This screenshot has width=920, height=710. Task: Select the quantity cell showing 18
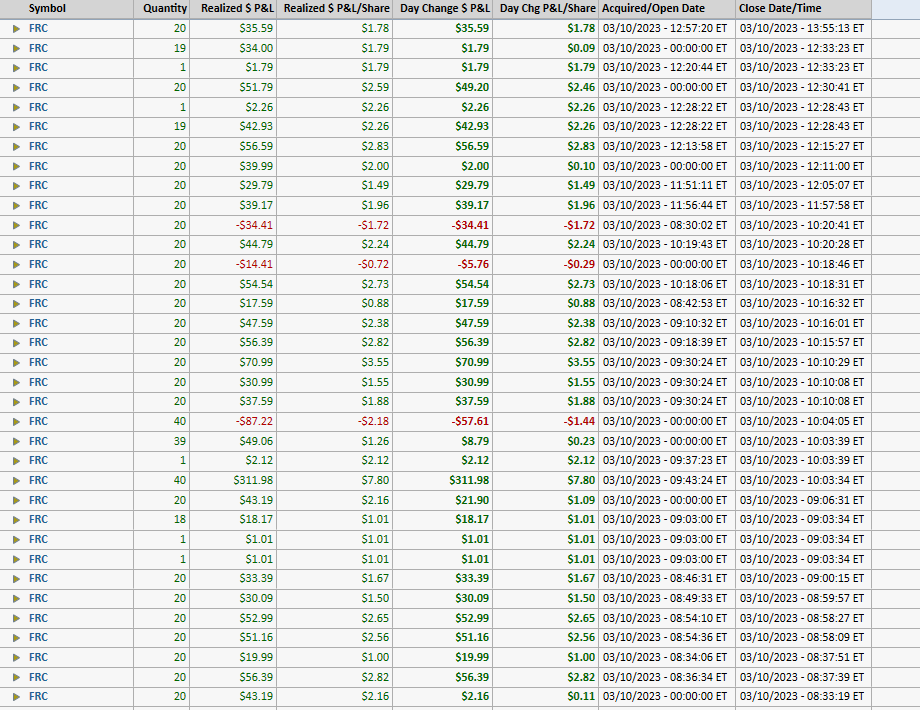[161, 520]
